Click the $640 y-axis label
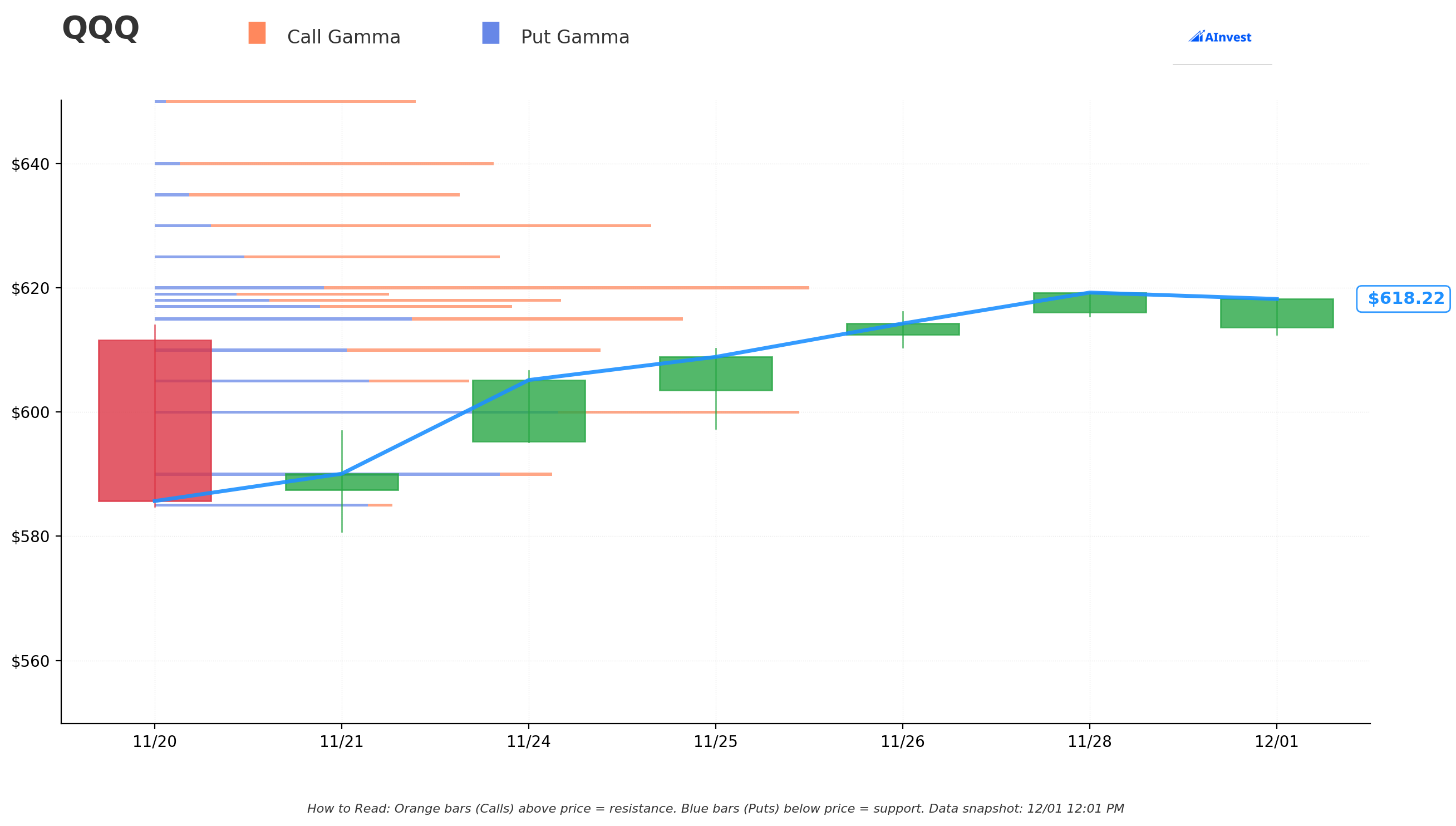 31,165
